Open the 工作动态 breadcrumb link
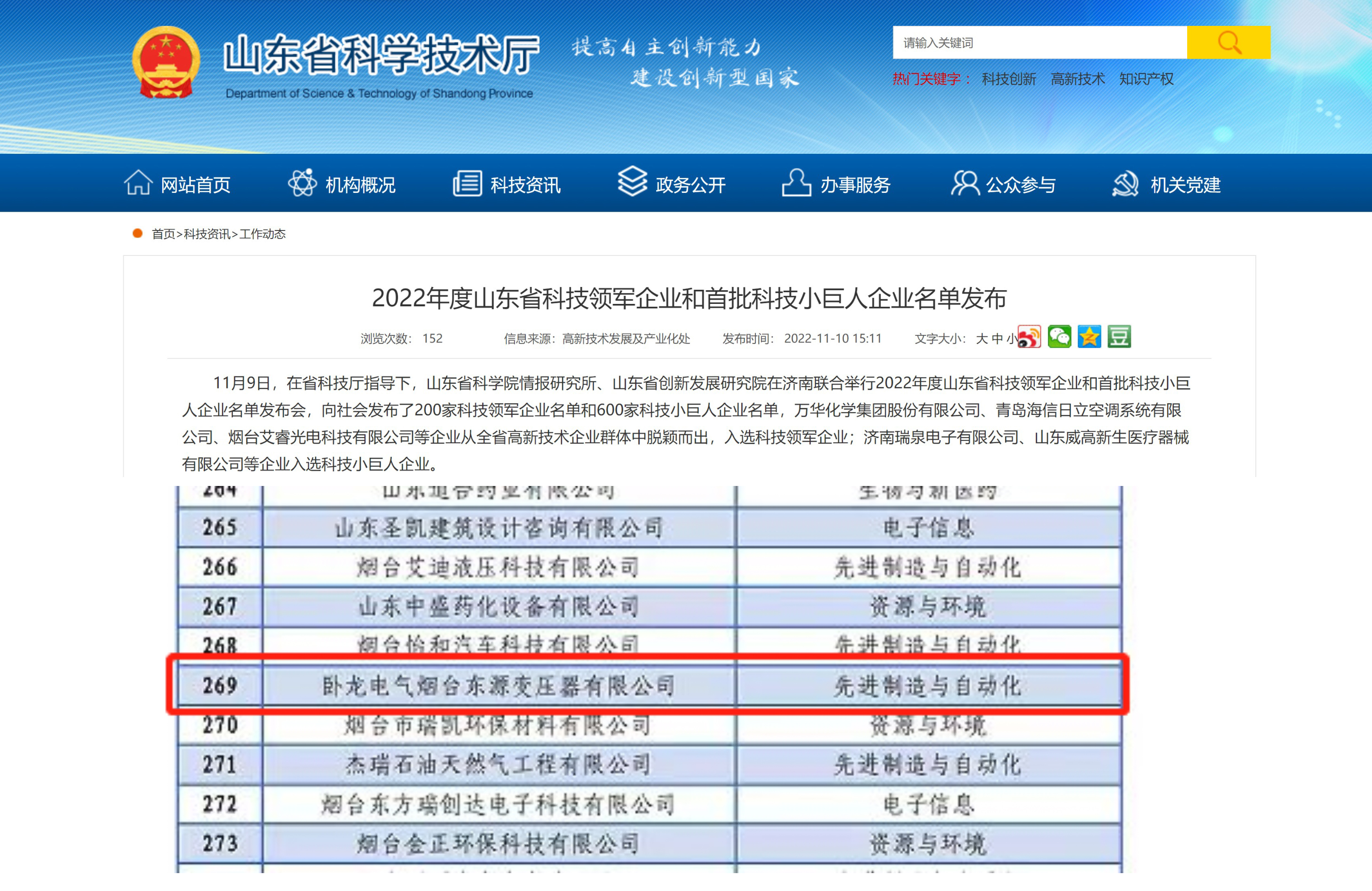 pos(262,234)
